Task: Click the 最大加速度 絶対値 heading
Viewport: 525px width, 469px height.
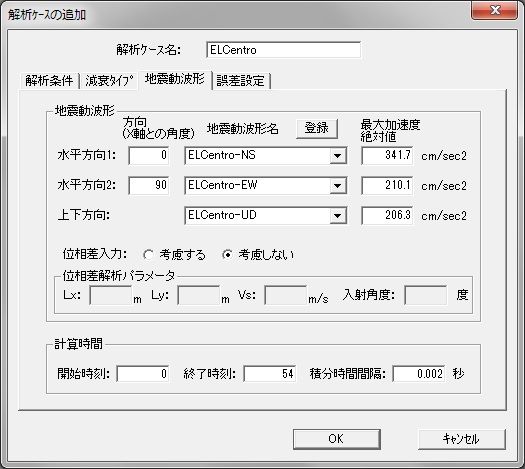Action: click(390, 131)
